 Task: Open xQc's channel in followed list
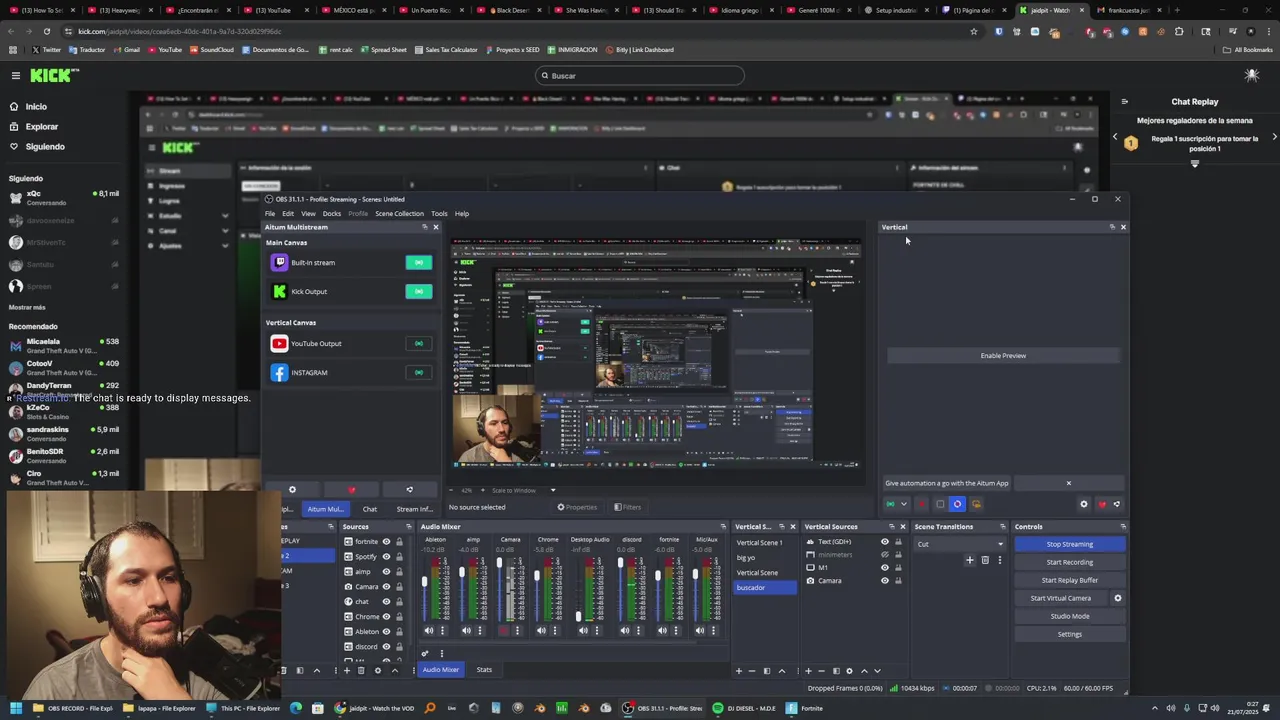coord(64,197)
